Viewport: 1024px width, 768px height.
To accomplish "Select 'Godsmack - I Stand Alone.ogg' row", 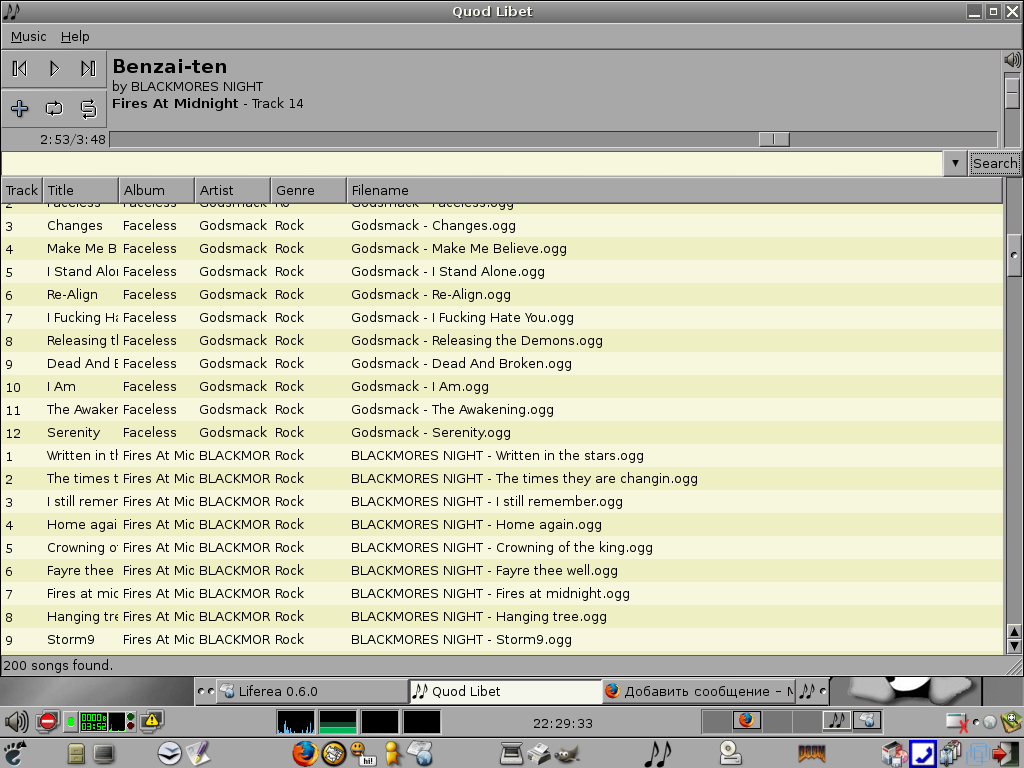I will (502, 272).
